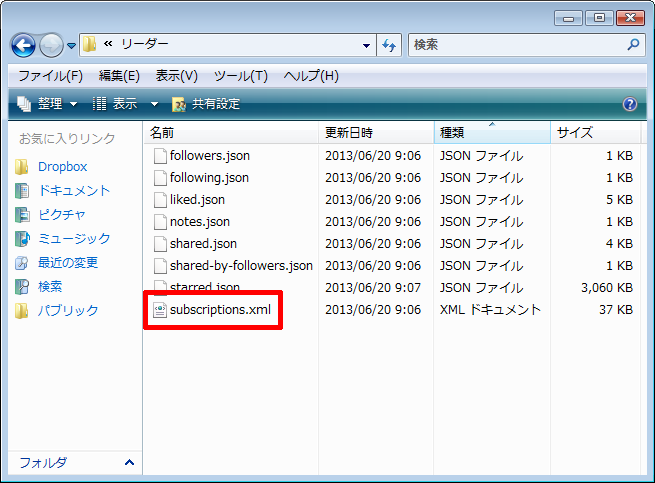This screenshot has height=483, width=655.
Task: Click the 共有設定 sharing button
Action: coord(206,104)
